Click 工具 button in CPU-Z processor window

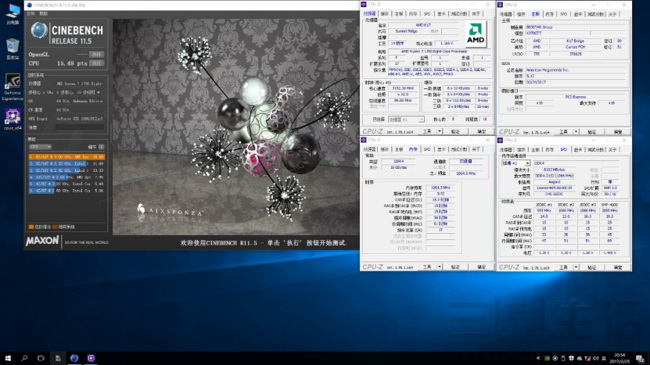click(427, 131)
